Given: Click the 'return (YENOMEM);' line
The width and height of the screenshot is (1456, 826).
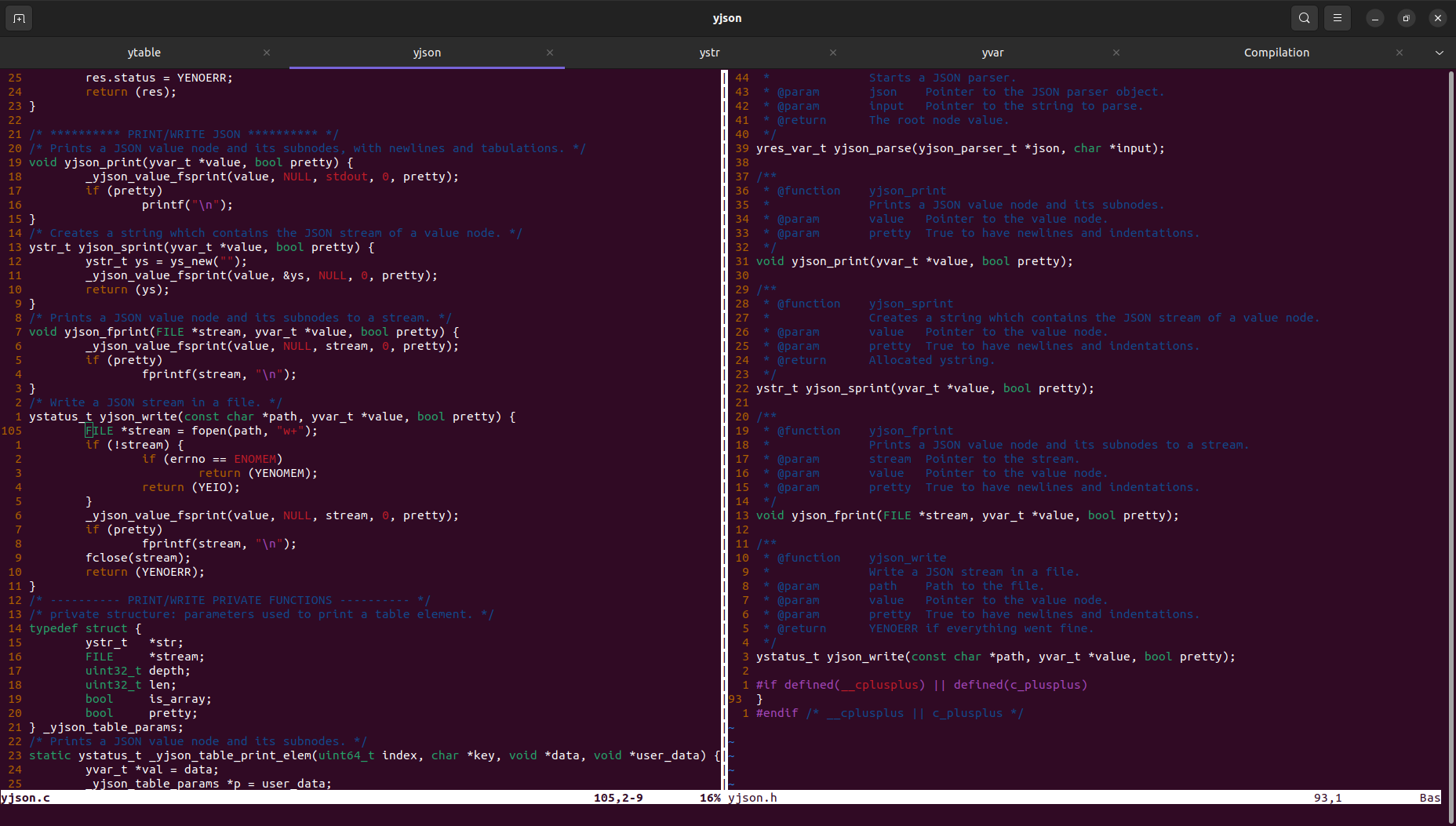Looking at the screenshot, I should [258, 473].
